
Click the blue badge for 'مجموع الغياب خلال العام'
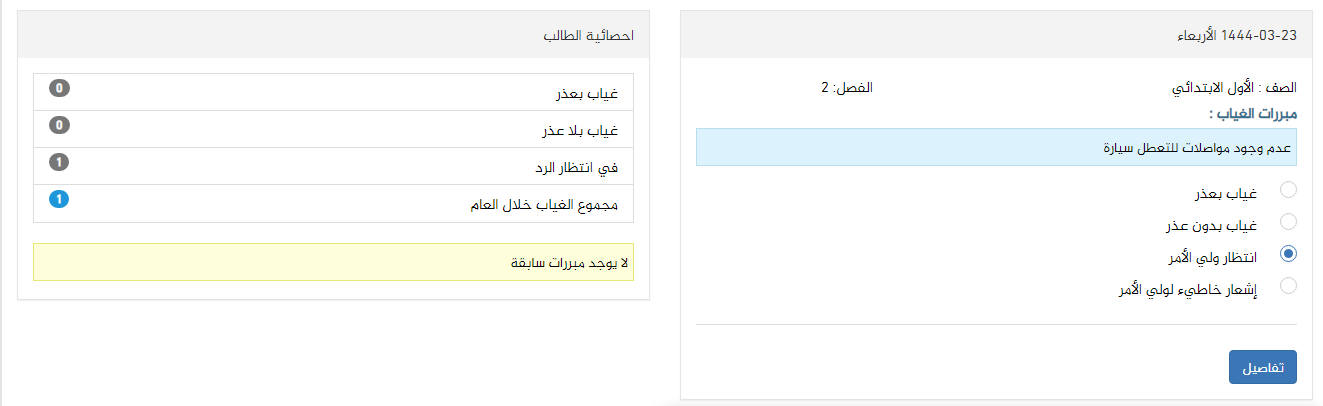coord(59,200)
